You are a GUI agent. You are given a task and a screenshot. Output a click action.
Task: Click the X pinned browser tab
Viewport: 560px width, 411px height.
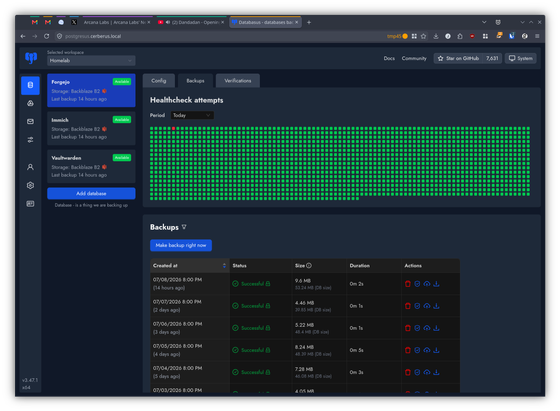(74, 22)
